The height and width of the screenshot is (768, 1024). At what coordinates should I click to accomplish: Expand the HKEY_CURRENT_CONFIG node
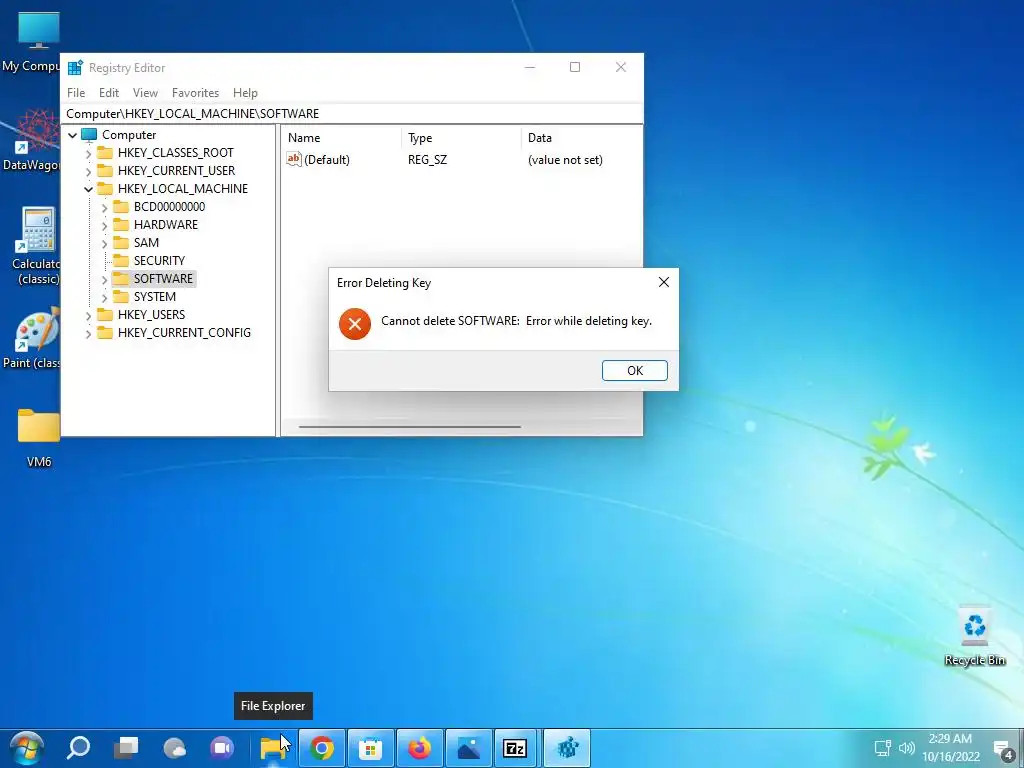[88, 334]
